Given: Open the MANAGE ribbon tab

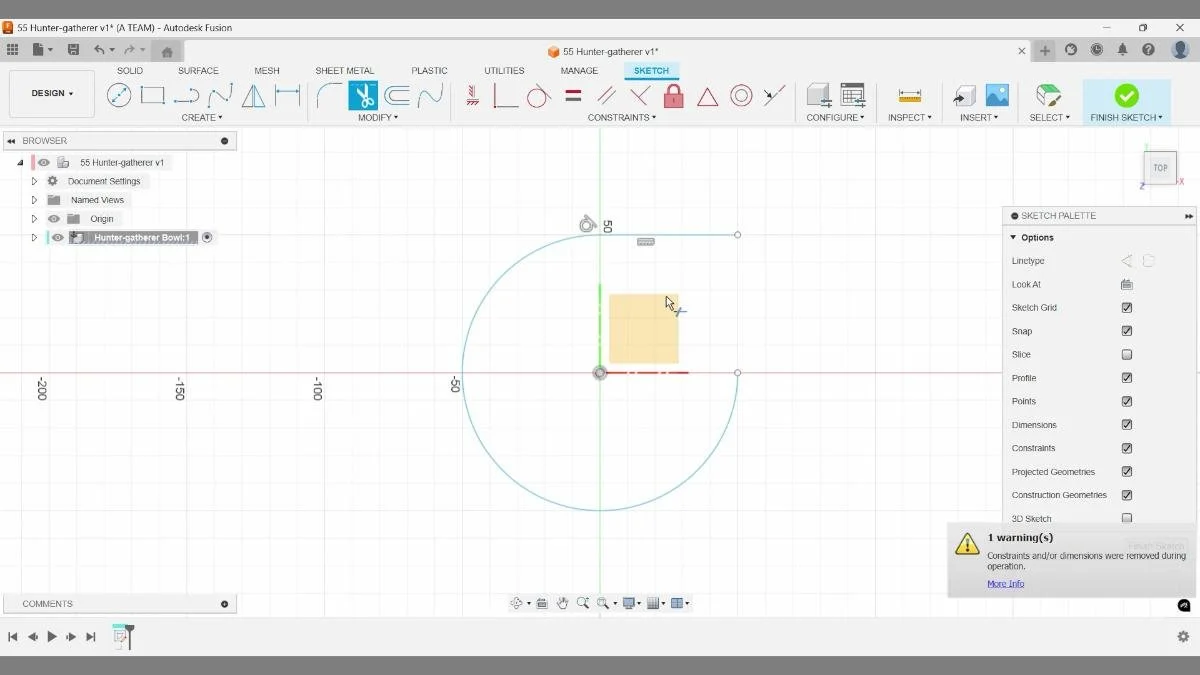Looking at the screenshot, I should (x=578, y=70).
